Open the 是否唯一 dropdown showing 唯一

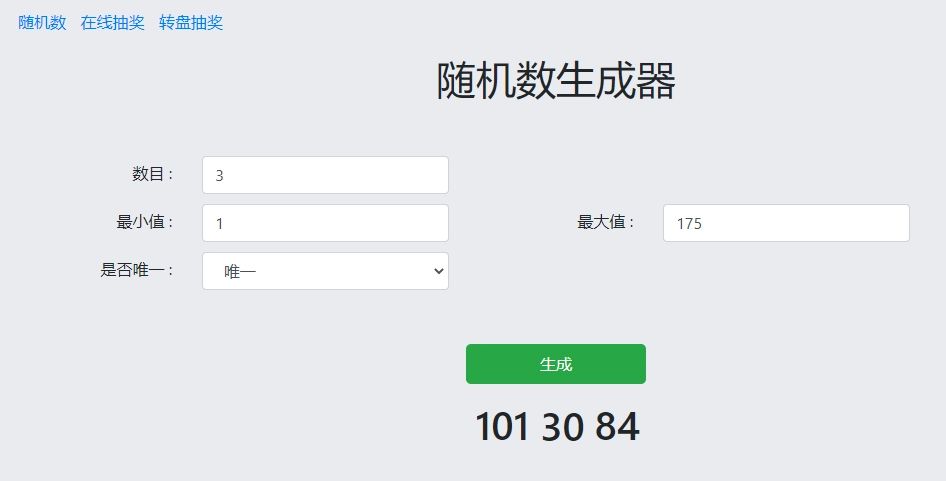(325, 271)
